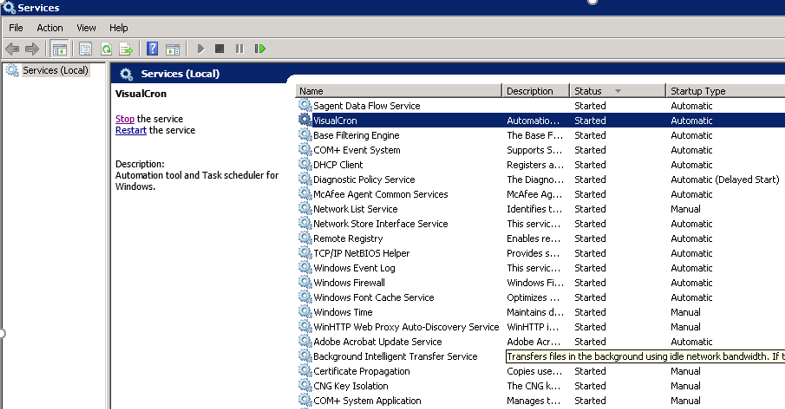
Task: Click the Restart the service link
Action: (x=131, y=130)
